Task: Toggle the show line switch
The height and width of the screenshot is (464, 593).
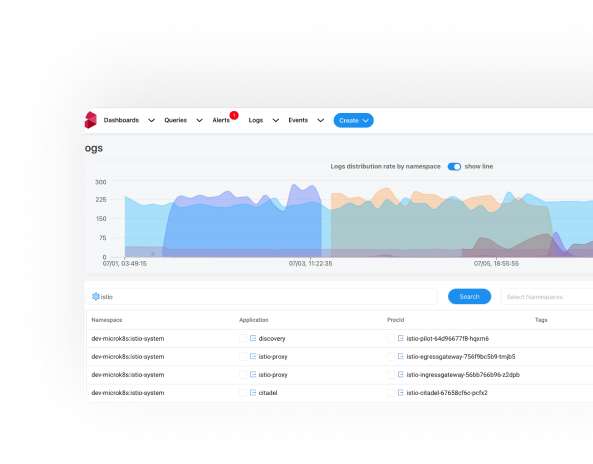Action: click(x=454, y=166)
